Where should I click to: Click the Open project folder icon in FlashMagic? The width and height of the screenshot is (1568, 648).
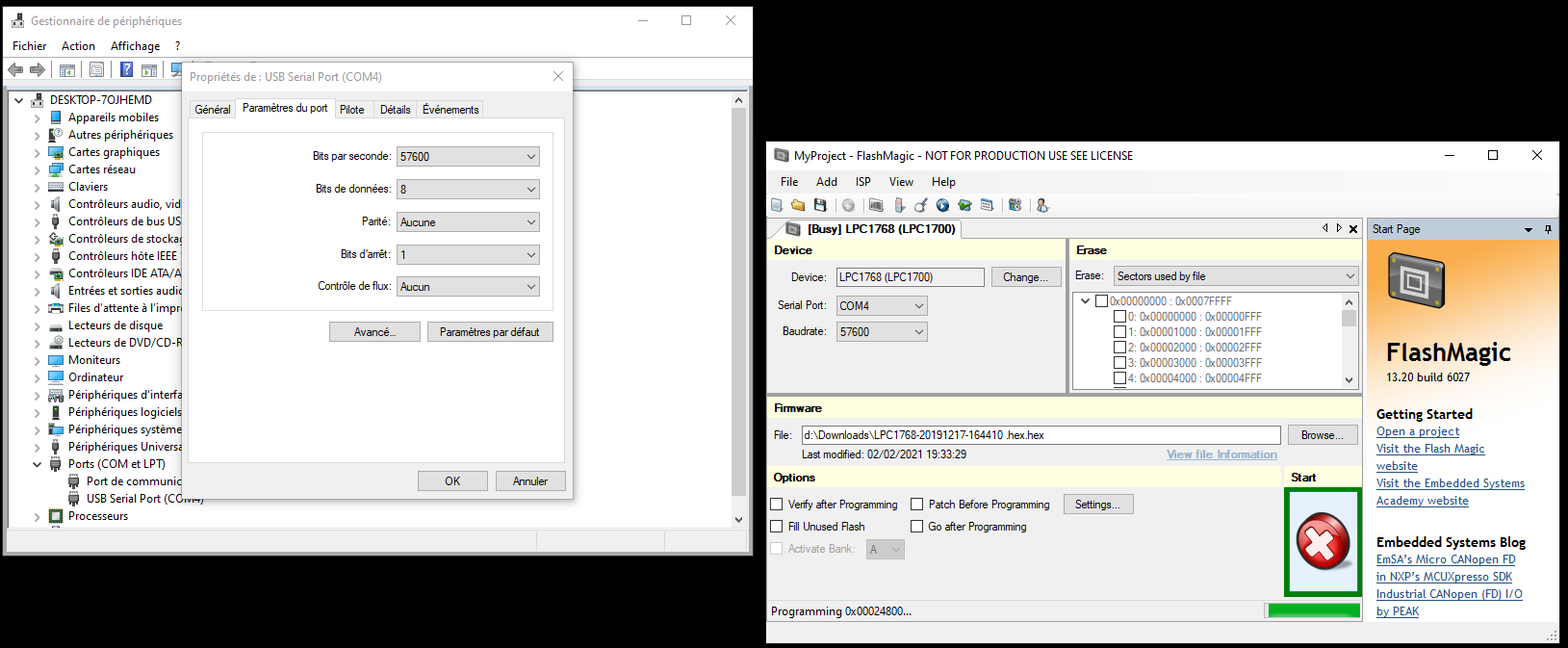(x=798, y=205)
